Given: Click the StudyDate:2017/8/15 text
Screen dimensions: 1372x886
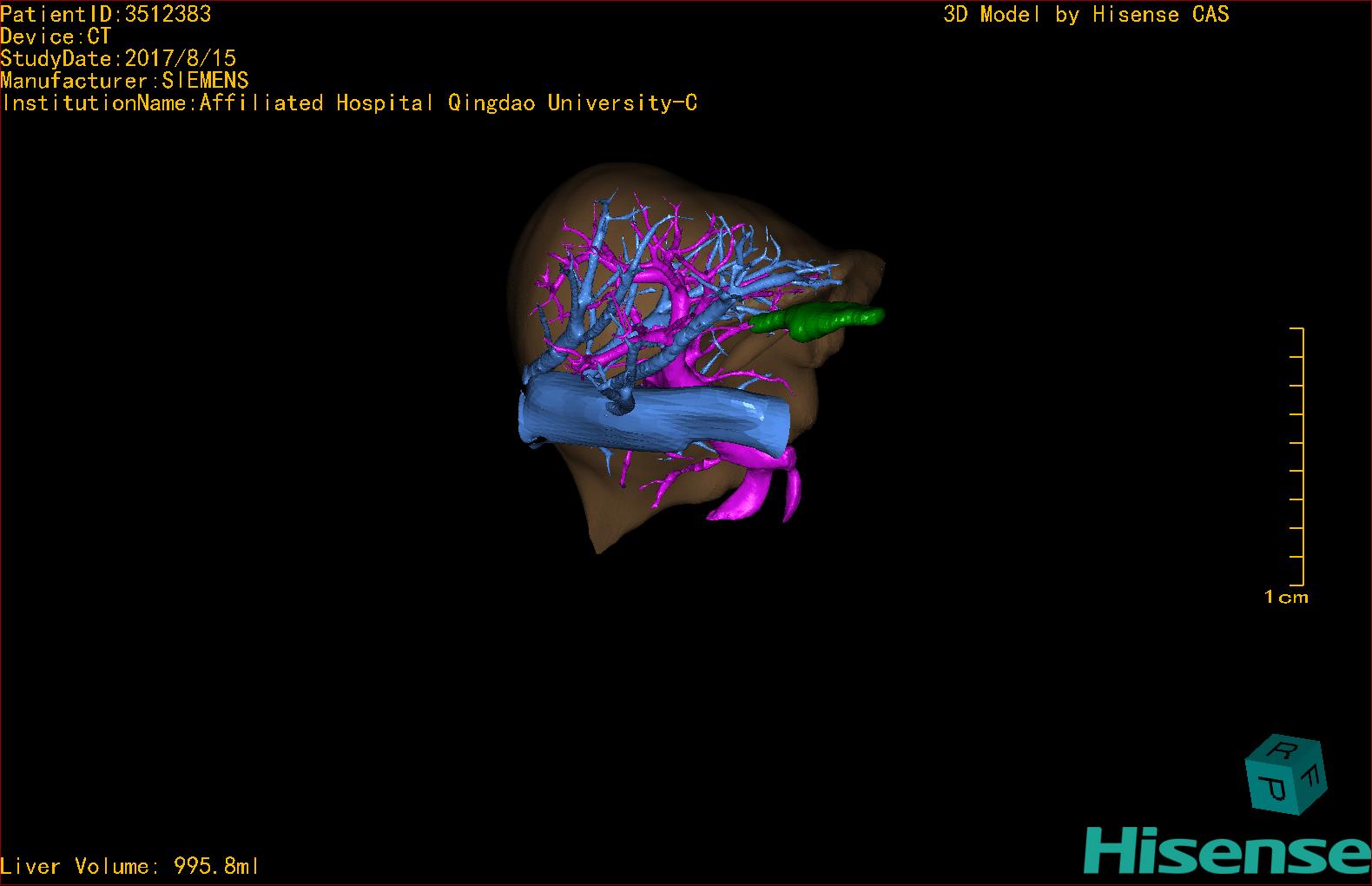Looking at the screenshot, I should pos(118,58).
